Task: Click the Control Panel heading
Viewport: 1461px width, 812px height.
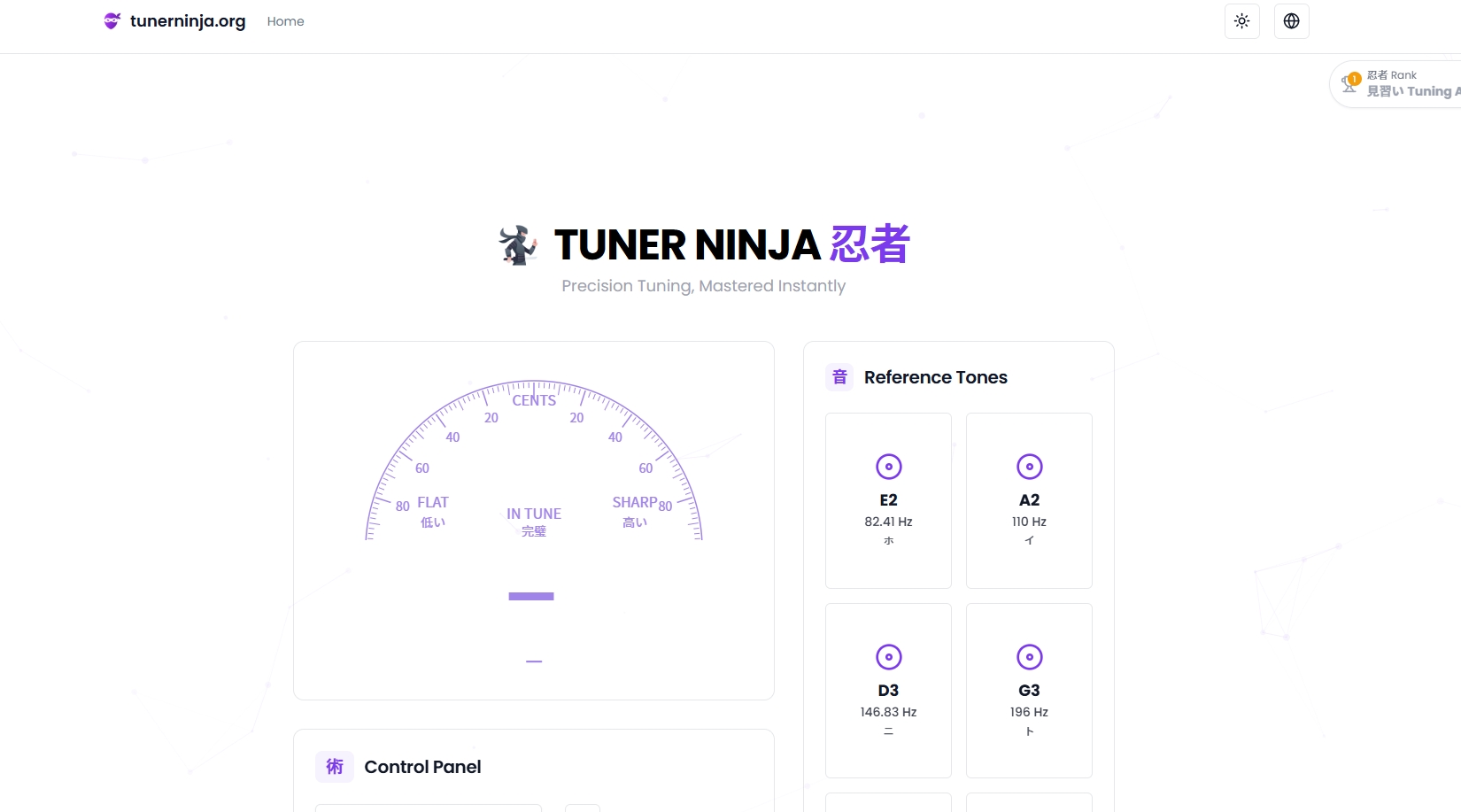Action: (422, 767)
